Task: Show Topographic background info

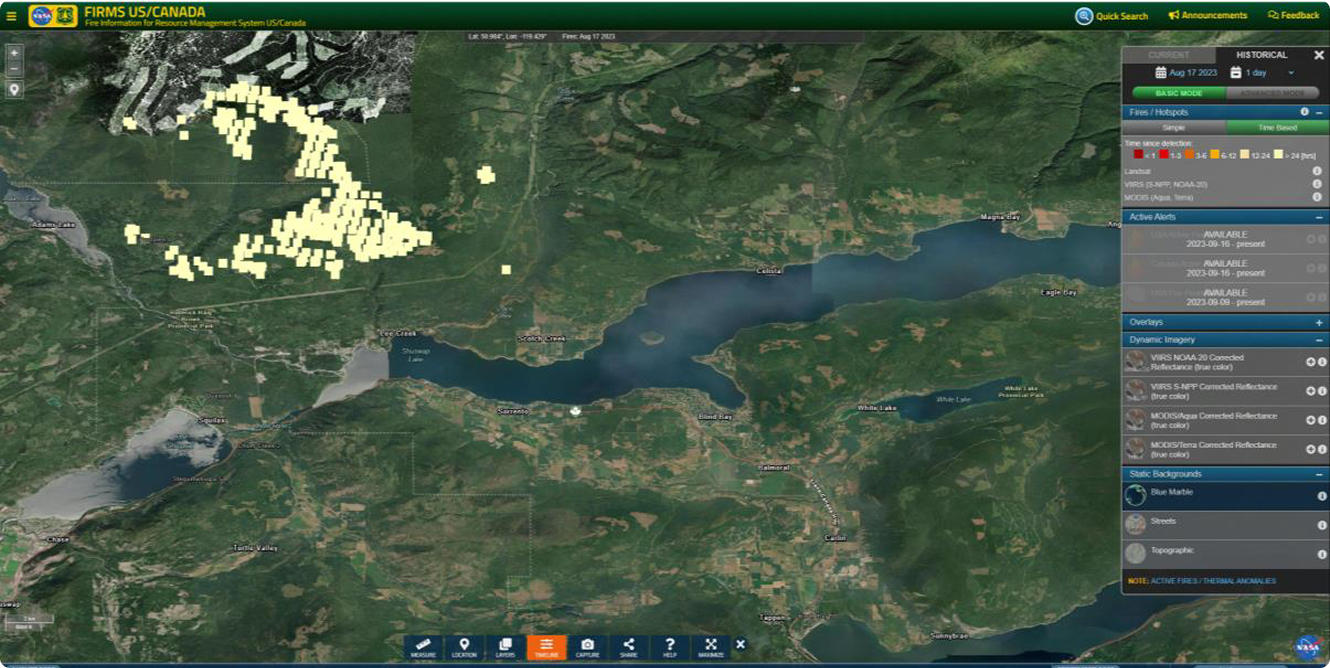Action: click(x=1321, y=554)
